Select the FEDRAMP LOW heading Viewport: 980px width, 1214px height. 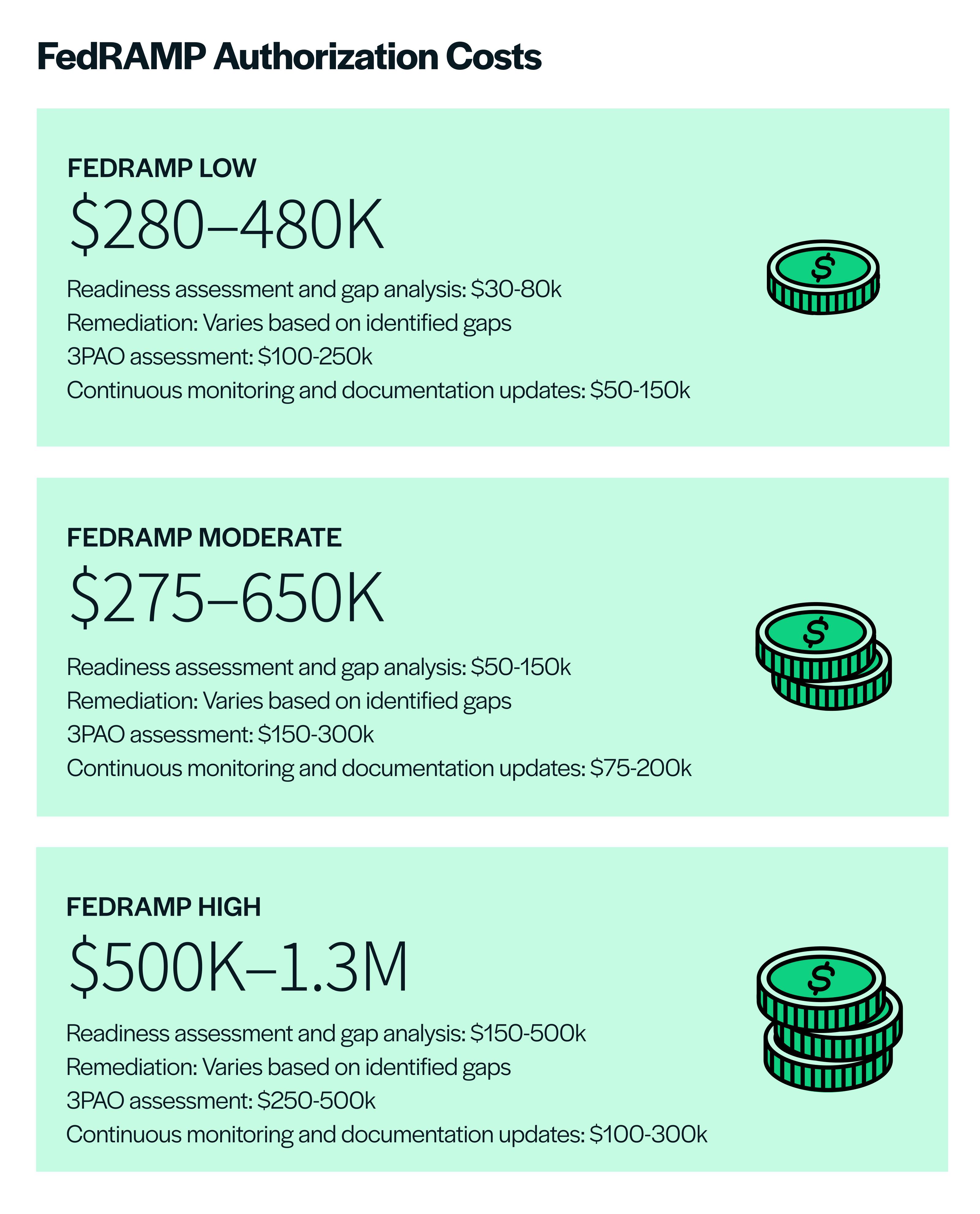[161, 168]
